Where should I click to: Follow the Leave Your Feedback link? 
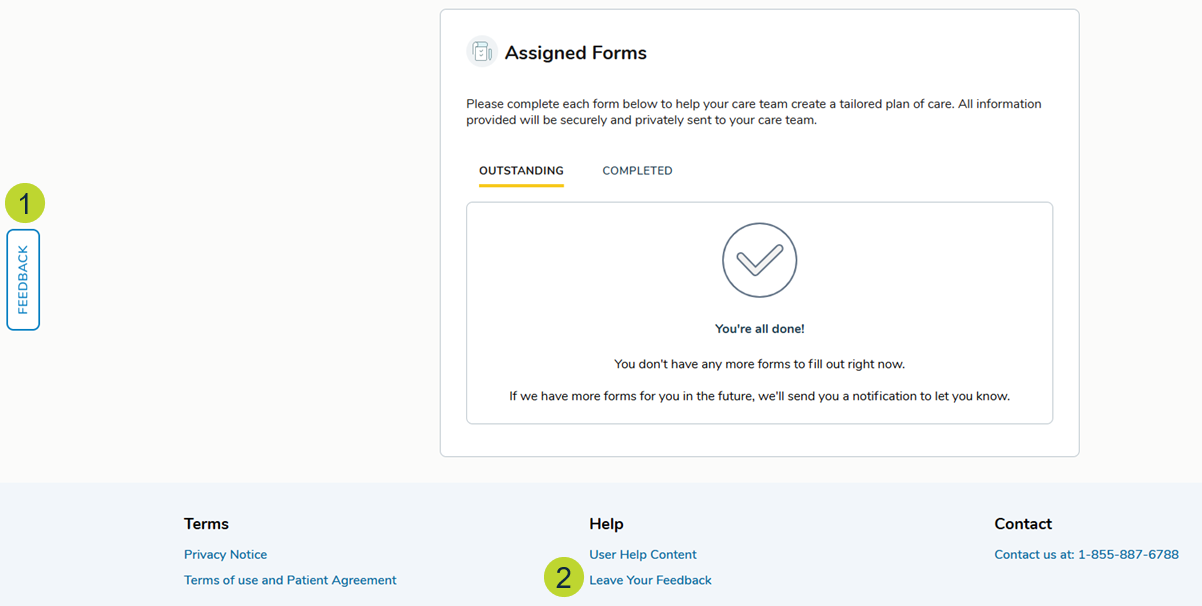point(650,580)
